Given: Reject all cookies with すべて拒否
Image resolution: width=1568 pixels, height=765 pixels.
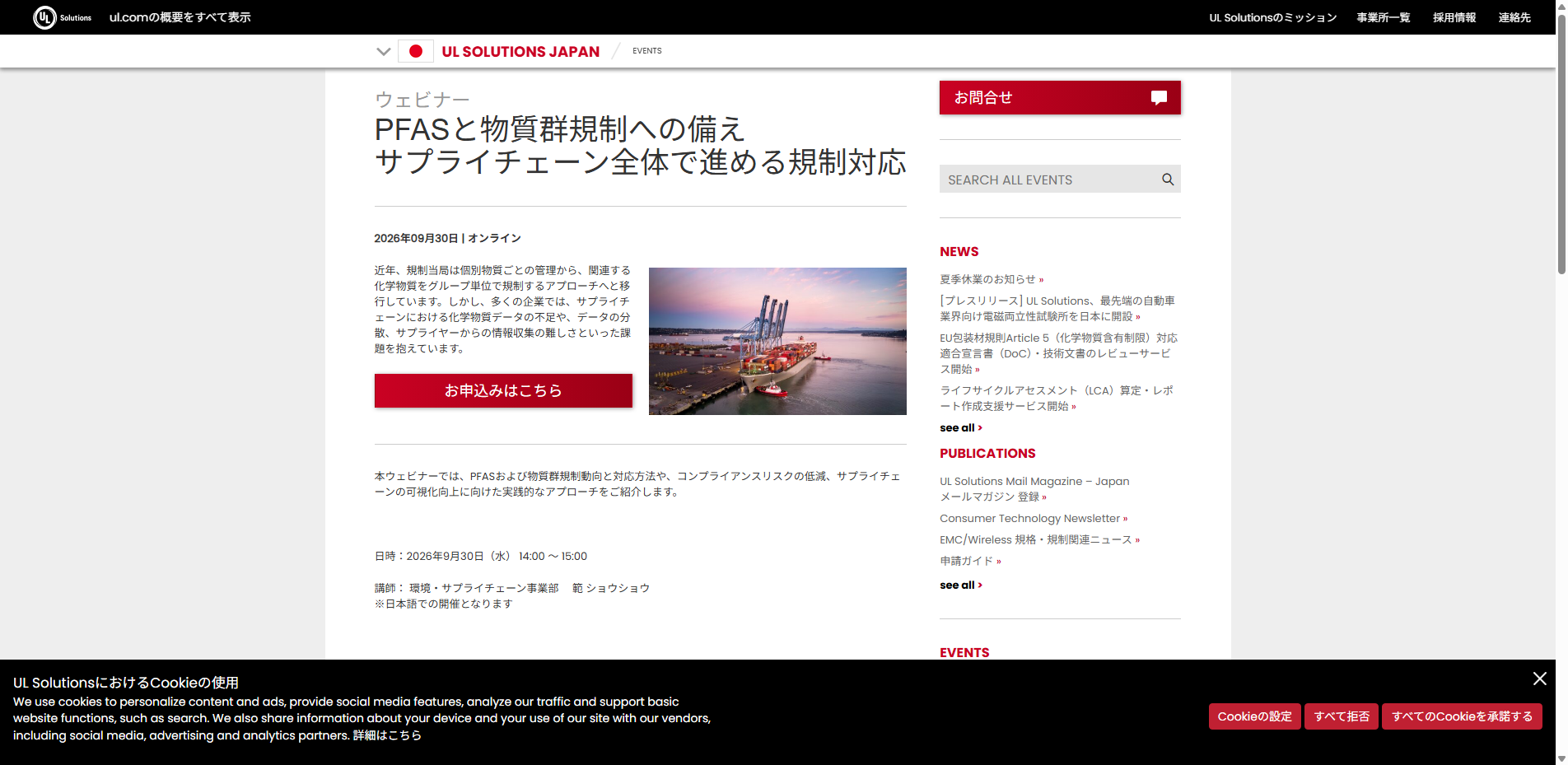Looking at the screenshot, I should point(1342,716).
